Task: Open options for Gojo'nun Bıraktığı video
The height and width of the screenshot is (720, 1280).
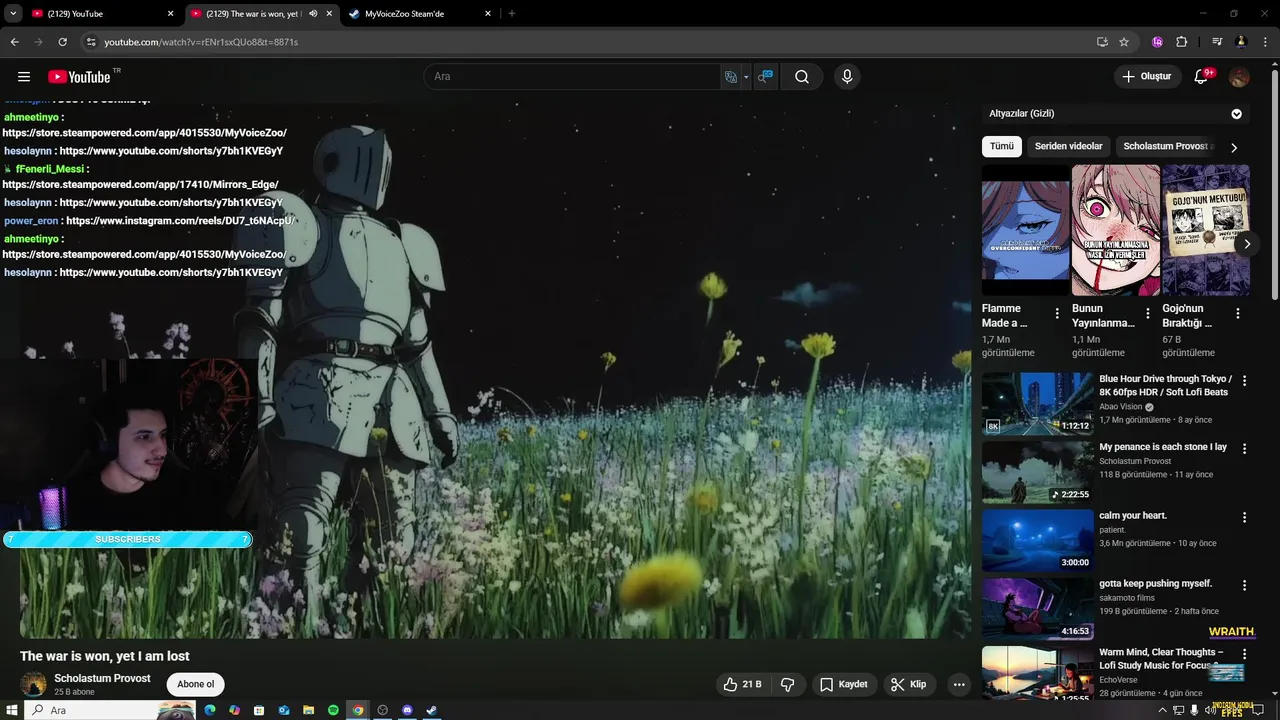Action: click(1237, 314)
